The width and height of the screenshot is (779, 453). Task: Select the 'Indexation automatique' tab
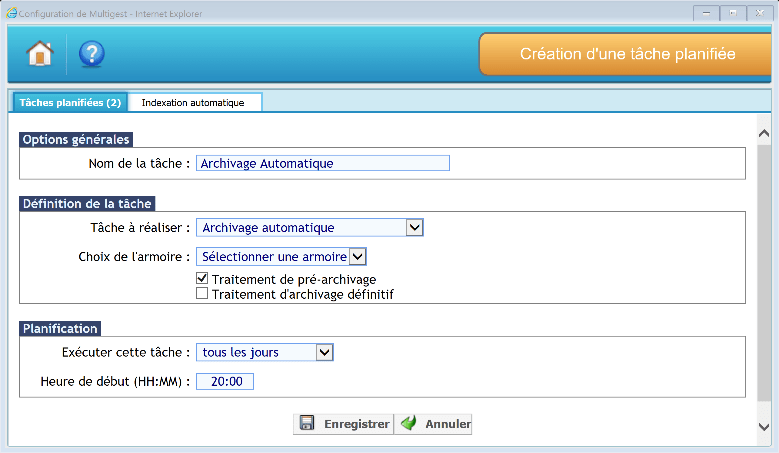coord(193,102)
